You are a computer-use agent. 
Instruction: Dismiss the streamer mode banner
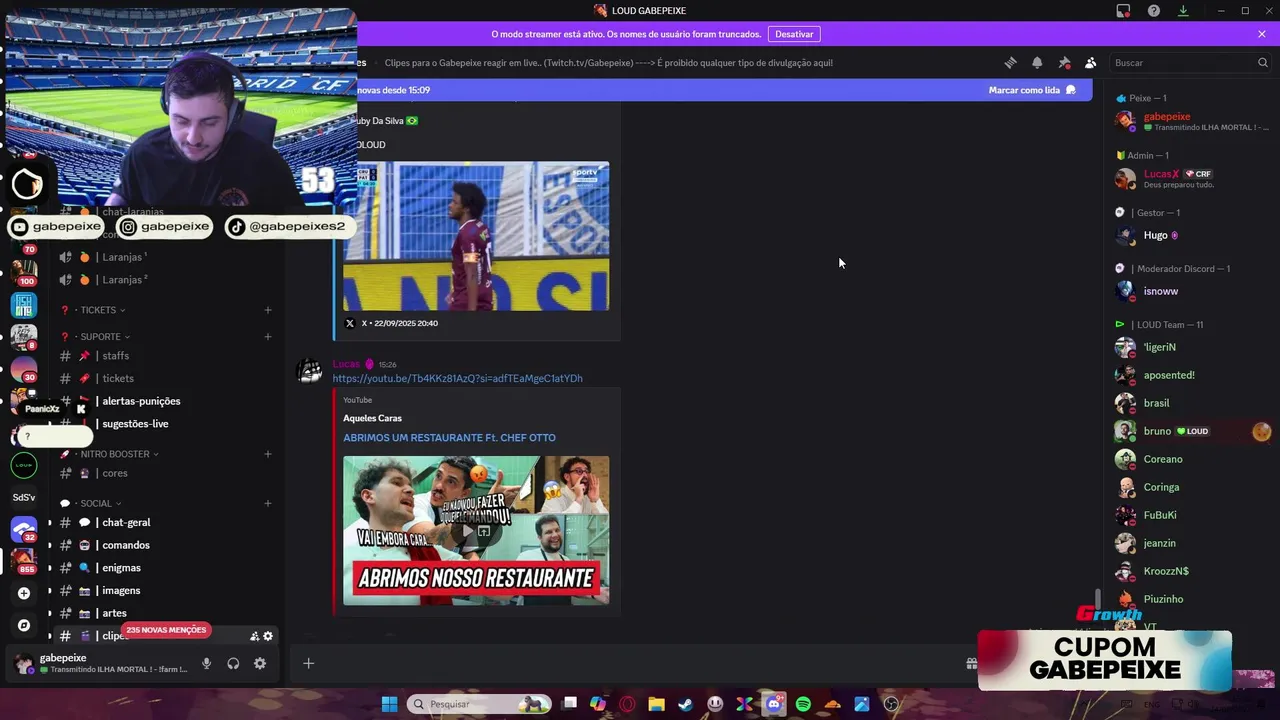point(1262,34)
